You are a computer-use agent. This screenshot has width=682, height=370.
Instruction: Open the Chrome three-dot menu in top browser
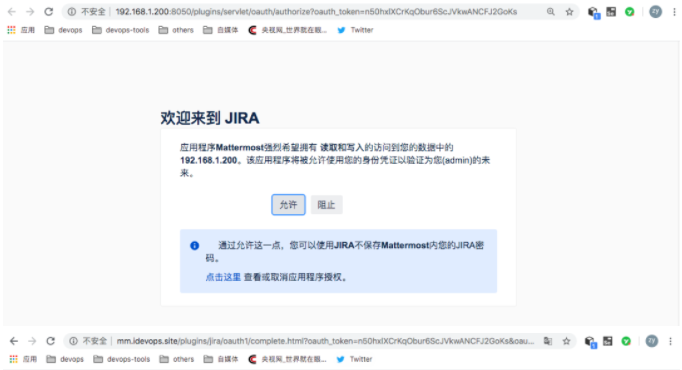click(674, 12)
